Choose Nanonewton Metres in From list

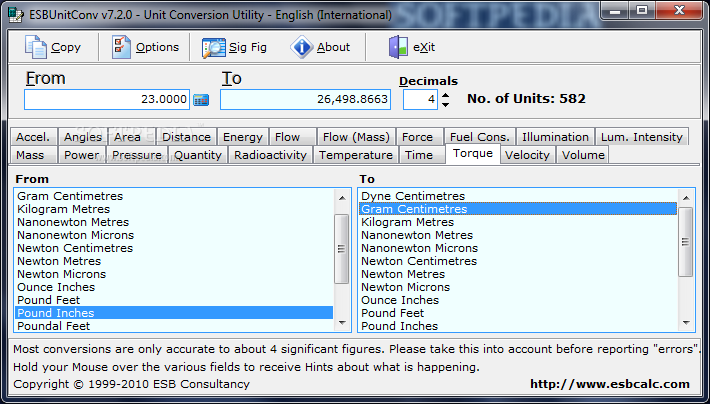(174, 222)
